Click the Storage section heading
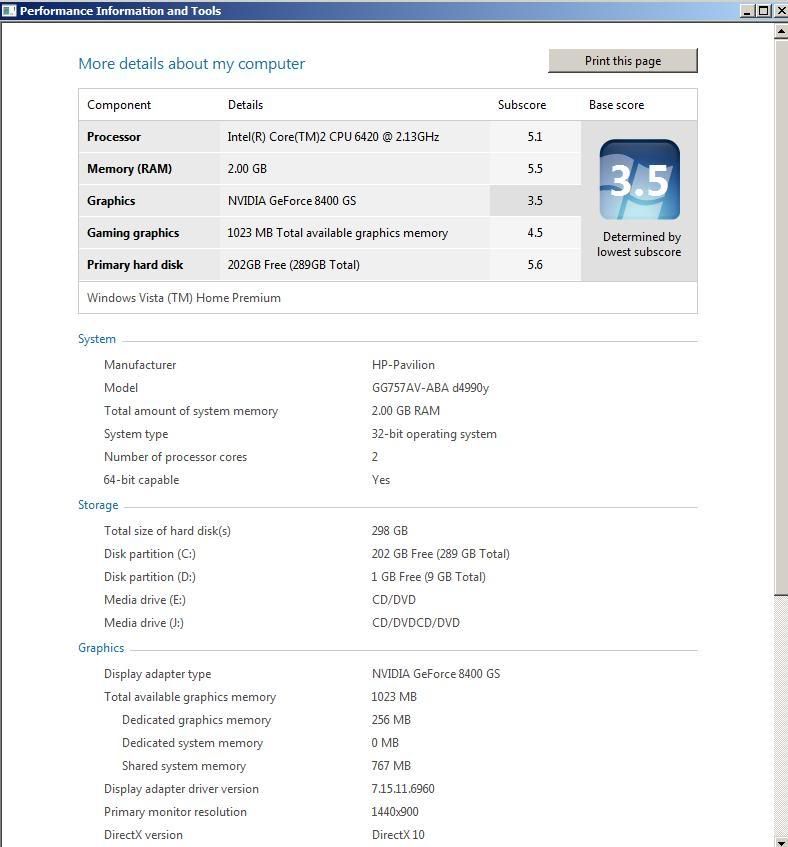The image size is (788, 847). [98, 505]
